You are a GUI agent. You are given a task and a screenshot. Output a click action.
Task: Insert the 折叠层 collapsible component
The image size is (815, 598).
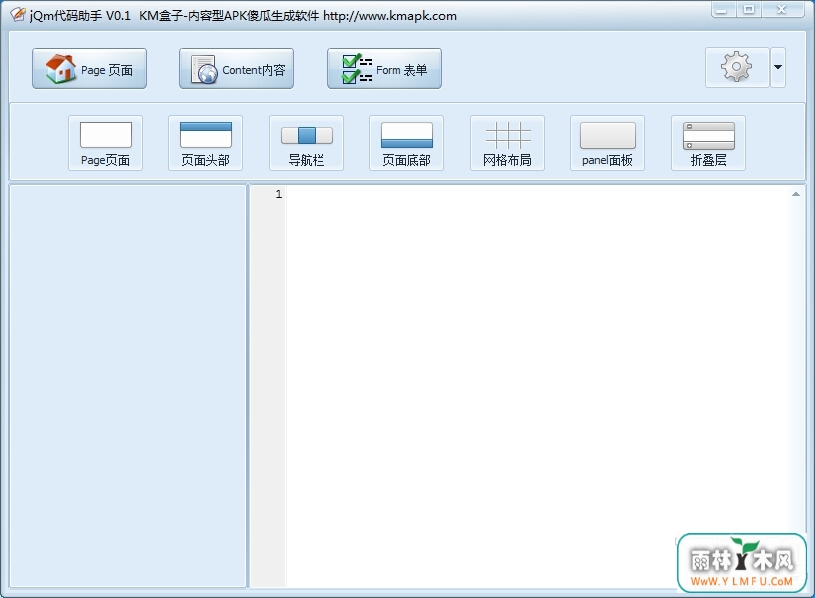coord(708,143)
